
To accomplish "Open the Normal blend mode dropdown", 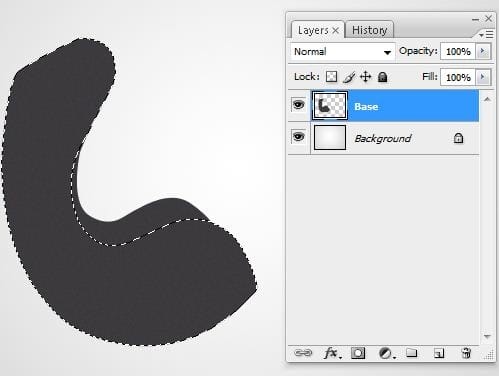I will (x=342, y=52).
